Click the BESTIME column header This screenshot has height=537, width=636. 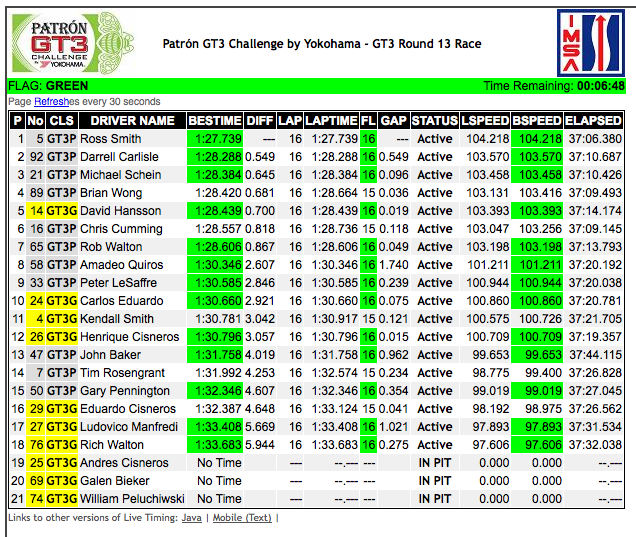(214, 121)
